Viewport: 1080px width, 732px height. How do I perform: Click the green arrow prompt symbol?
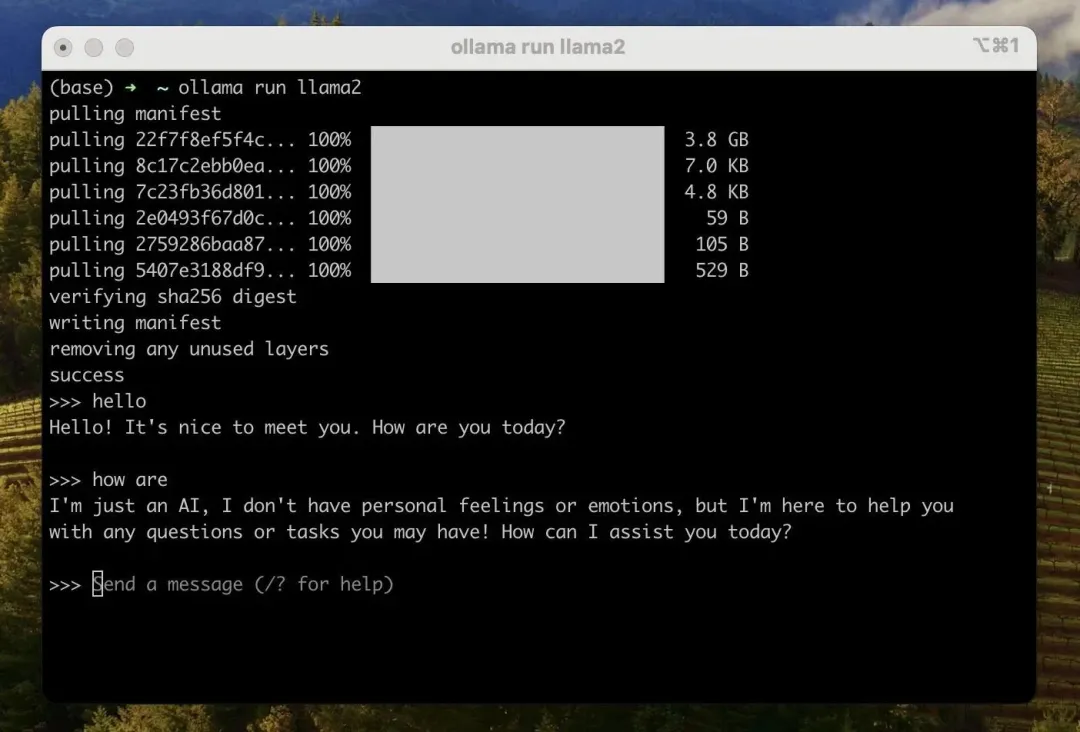[x=130, y=87]
